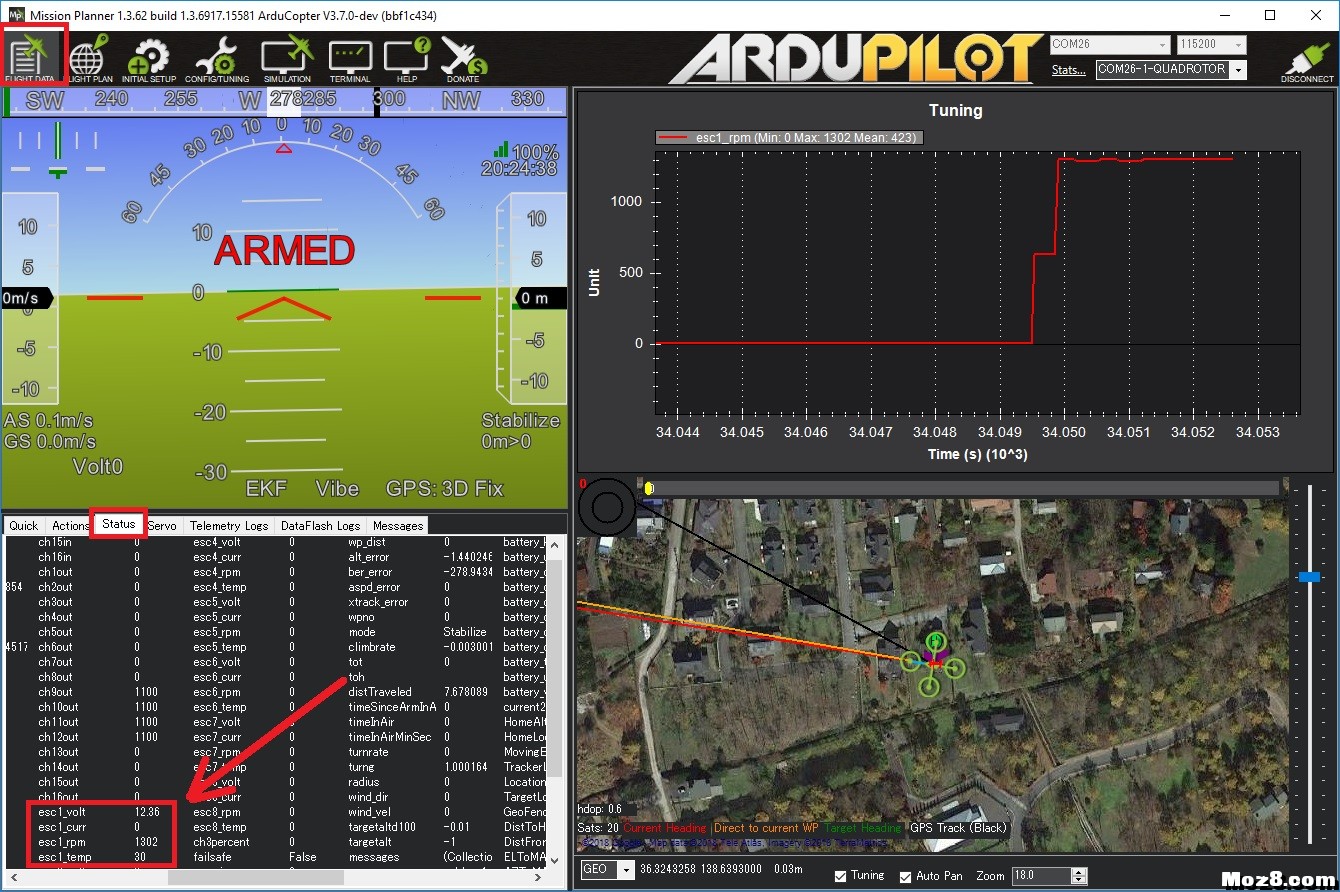The width and height of the screenshot is (1340, 892).
Task: Select the Status tab
Action: 118,523
